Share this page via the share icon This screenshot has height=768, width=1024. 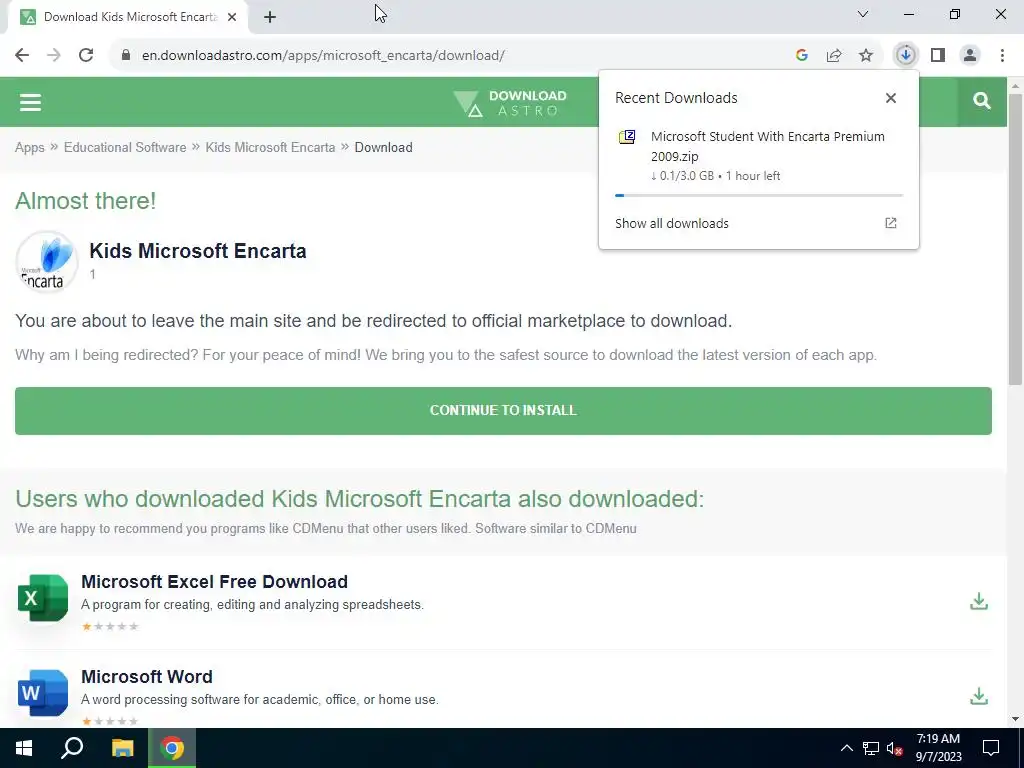click(x=834, y=56)
